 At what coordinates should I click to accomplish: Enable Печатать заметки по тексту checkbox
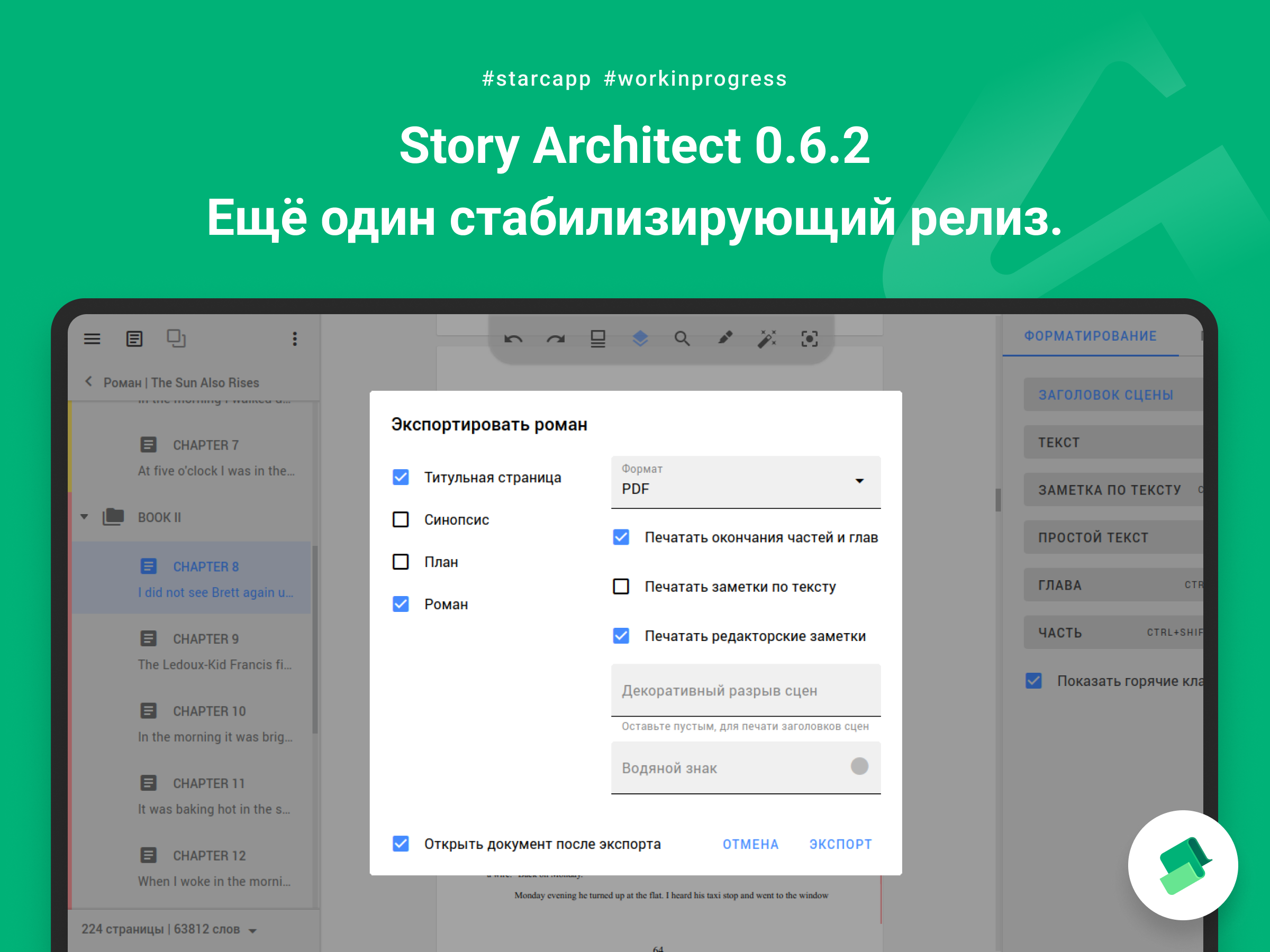pos(621,587)
